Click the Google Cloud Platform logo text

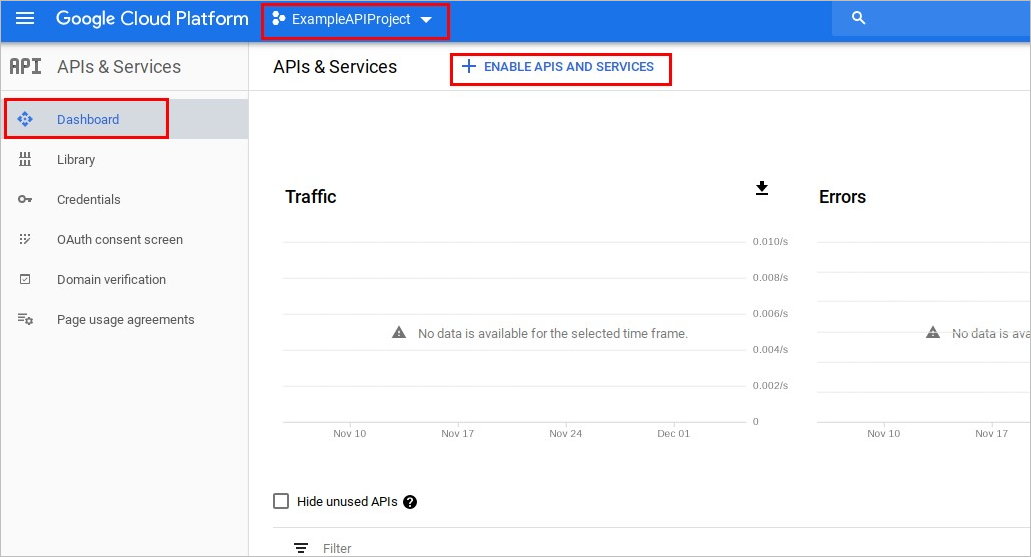click(152, 19)
